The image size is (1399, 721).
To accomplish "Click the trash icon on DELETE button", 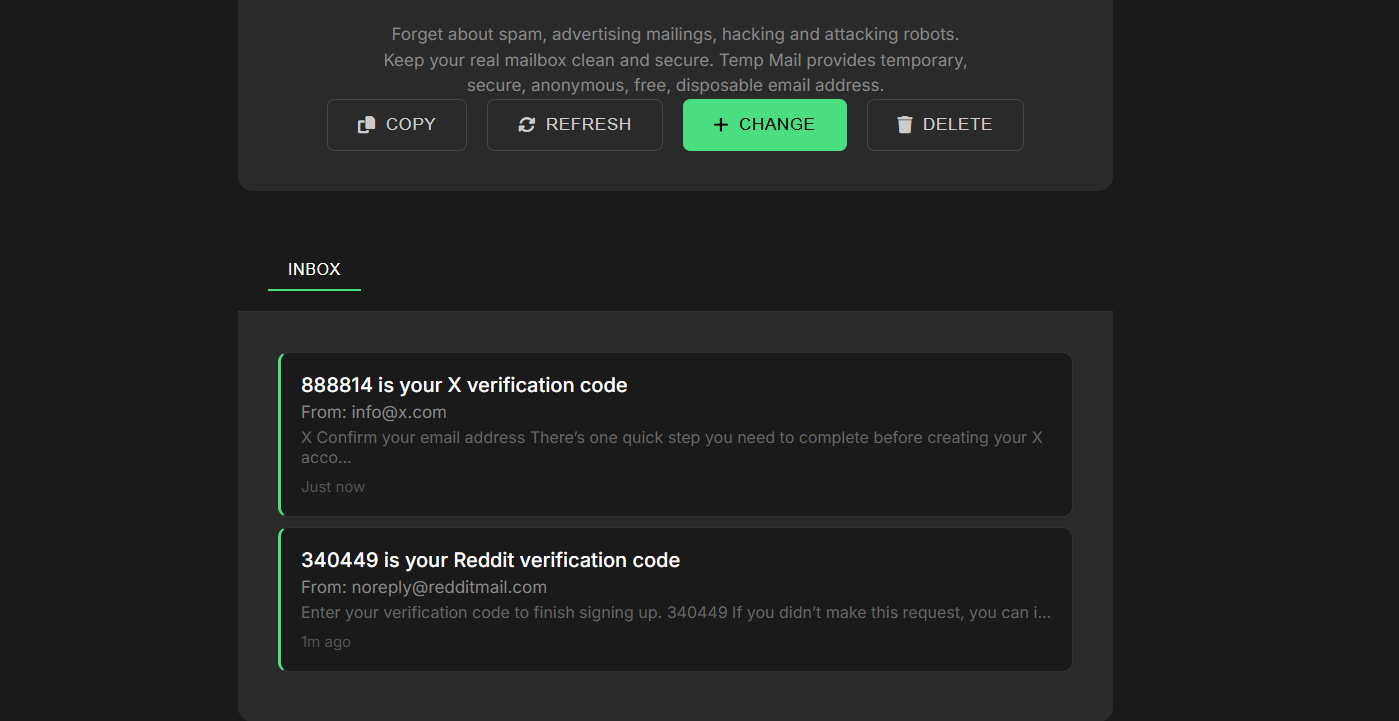I will pyautogui.click(x=905, y=125).
